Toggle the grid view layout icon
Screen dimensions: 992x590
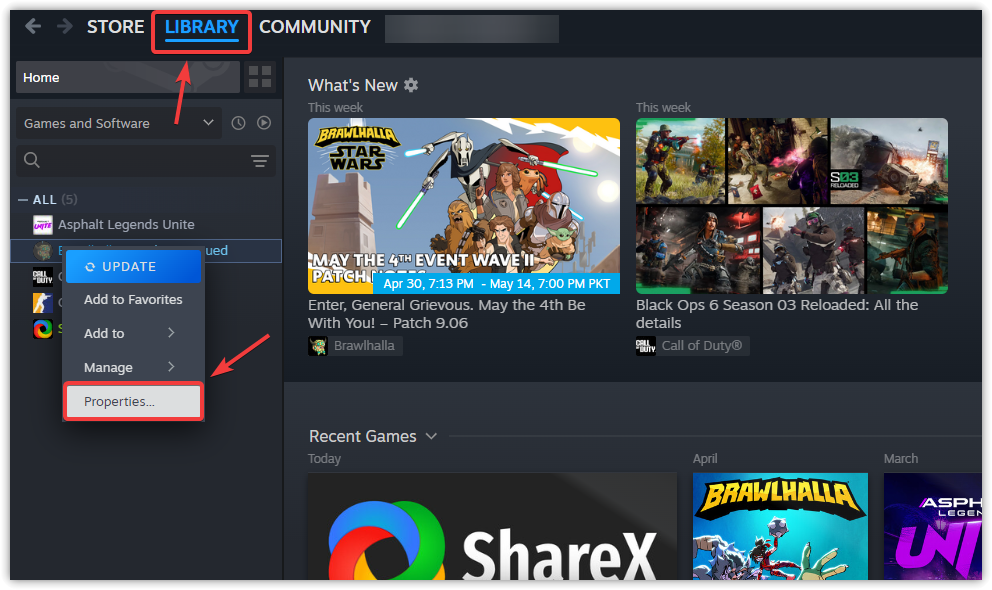pos(258,76)
